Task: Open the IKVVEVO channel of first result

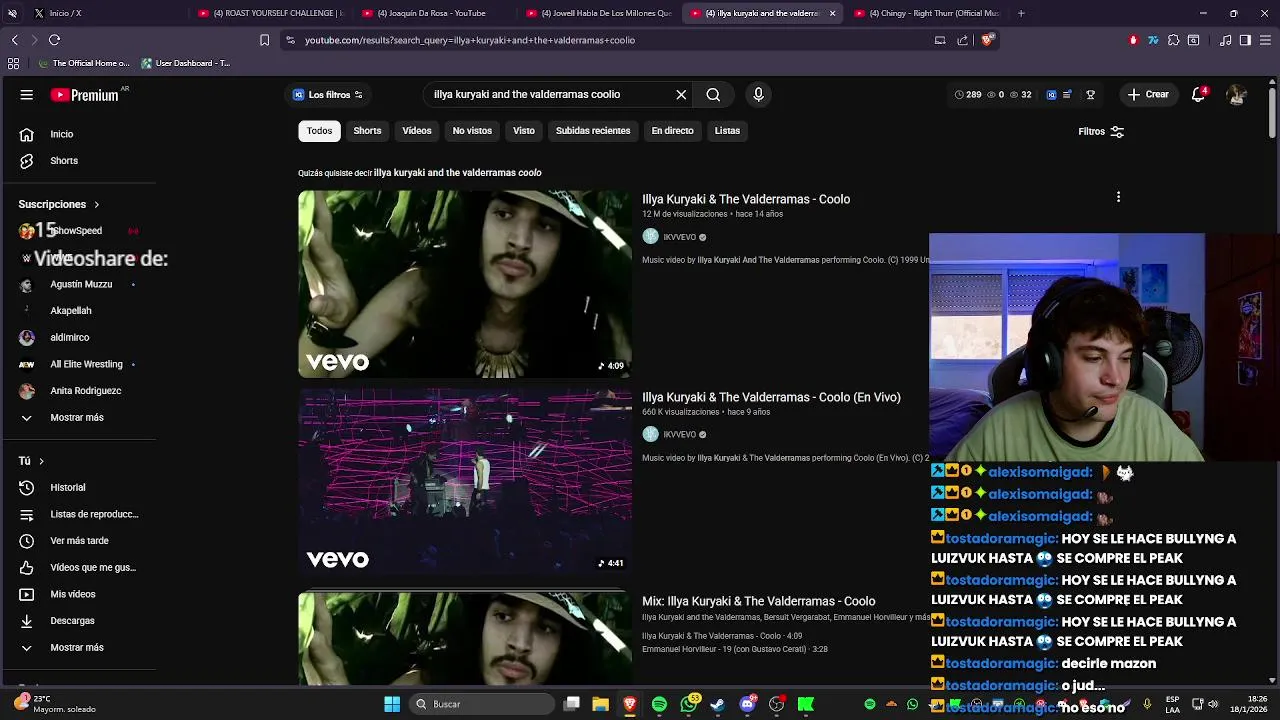Action: tap(679, 237)
